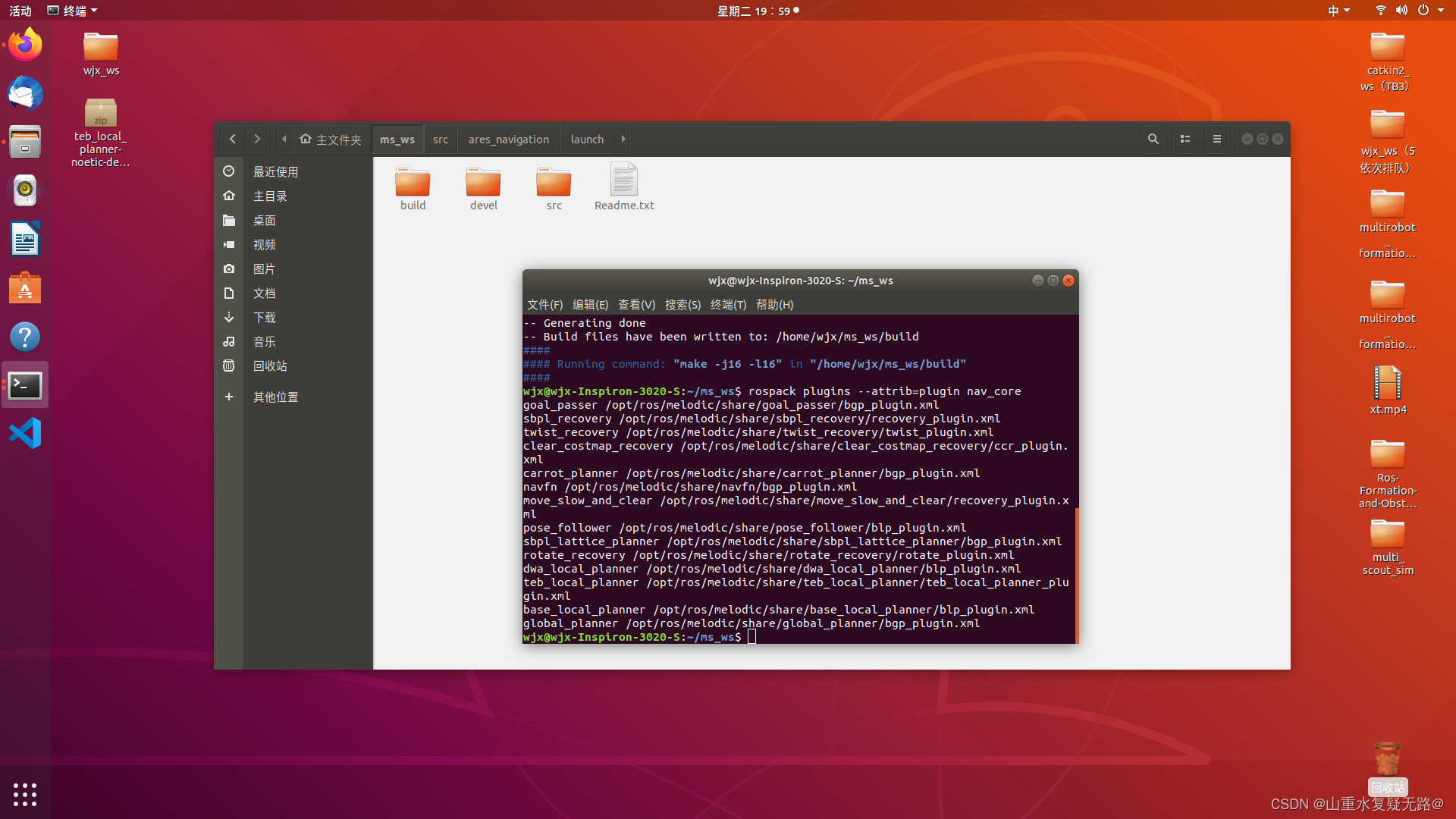Viewport: 1456px width, 819px height.
Task: Click the terminal window scrollbar
Action: [1076, 576]
